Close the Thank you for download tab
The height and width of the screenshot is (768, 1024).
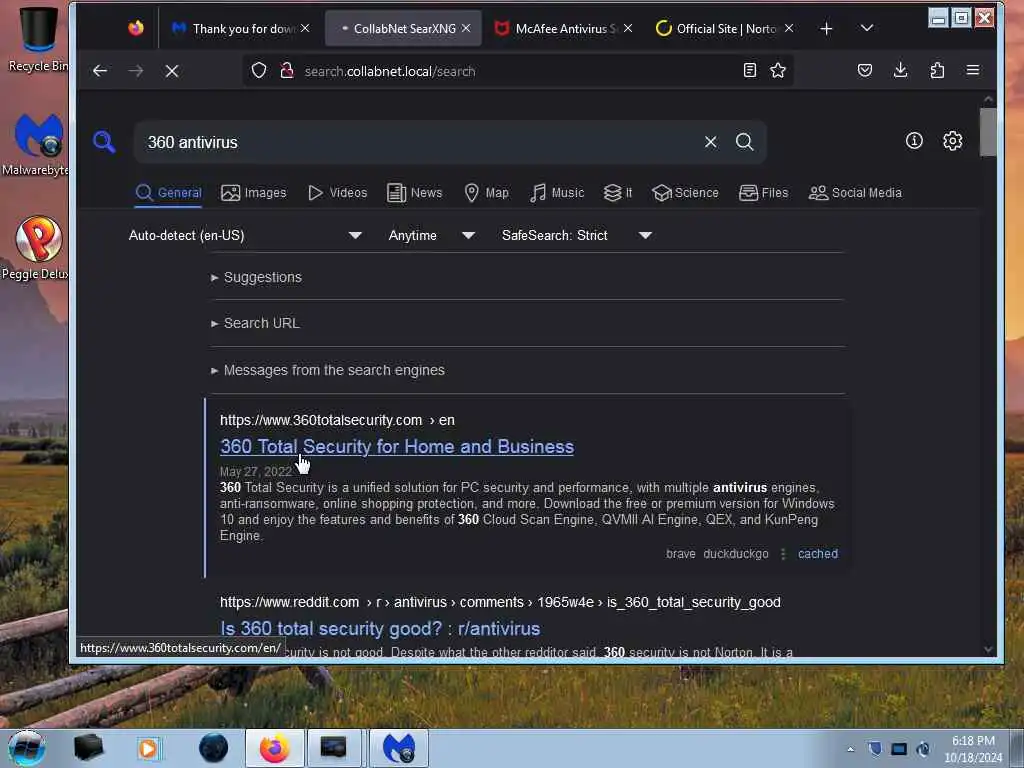(x=305, y=28)
